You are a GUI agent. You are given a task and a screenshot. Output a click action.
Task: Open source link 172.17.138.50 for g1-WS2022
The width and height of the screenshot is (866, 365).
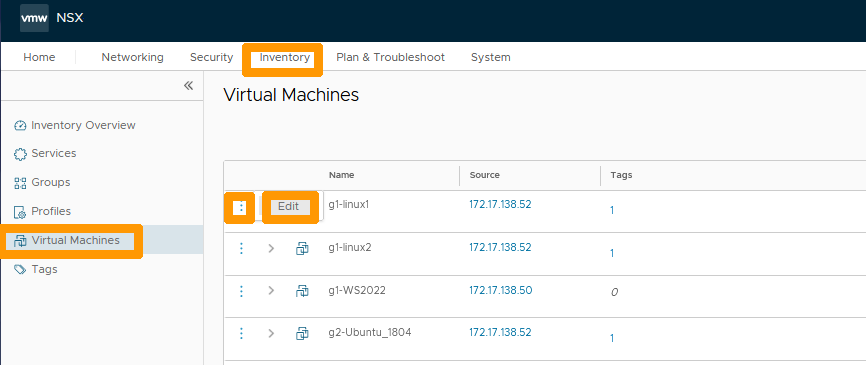point(500,290)
